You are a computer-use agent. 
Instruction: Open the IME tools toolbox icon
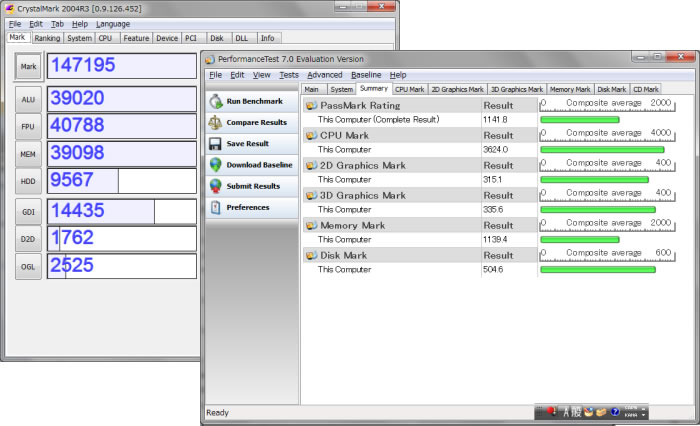[601, 412]
